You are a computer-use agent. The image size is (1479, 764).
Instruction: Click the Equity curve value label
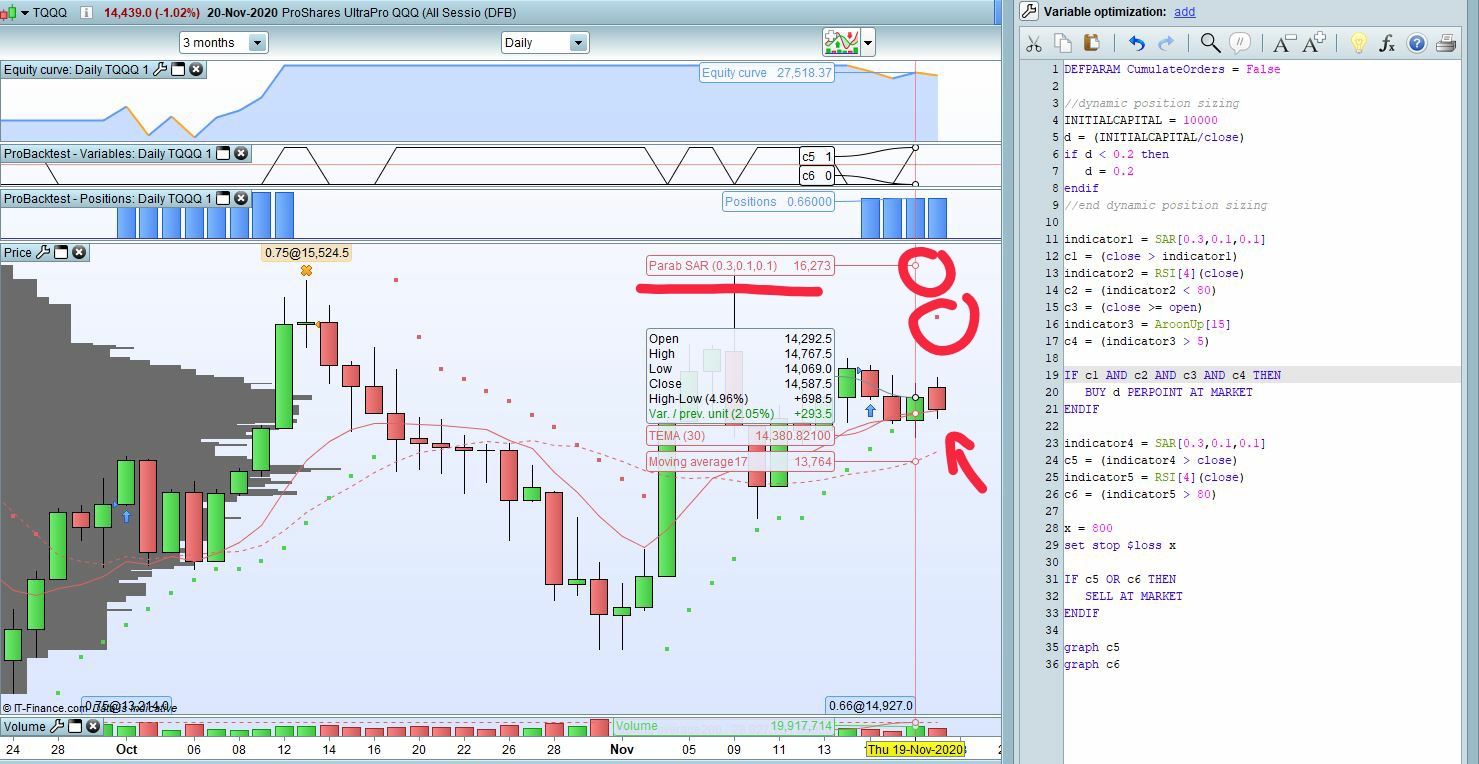767,73
